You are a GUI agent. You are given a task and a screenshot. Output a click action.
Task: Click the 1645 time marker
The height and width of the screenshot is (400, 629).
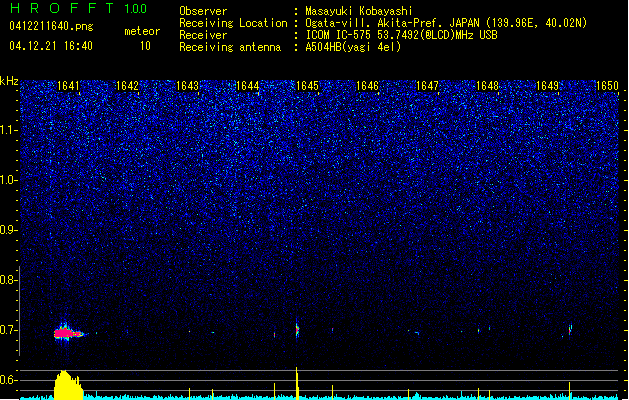tap(307, 86)
